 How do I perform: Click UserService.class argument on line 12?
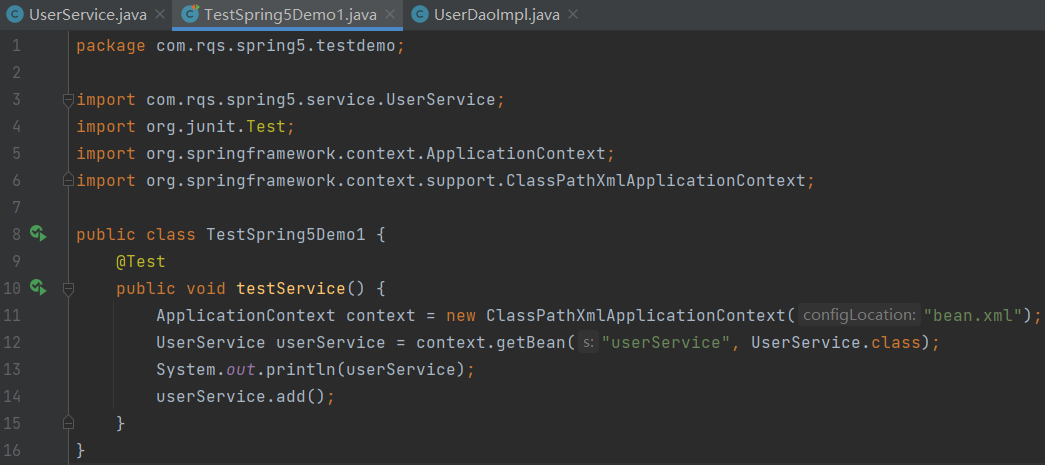836,342
